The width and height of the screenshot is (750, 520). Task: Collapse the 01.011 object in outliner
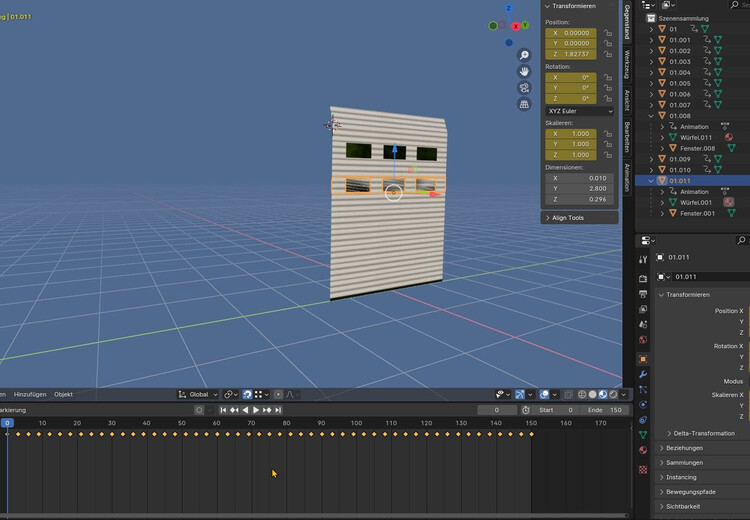pyautogui.click(x=651, y=181)
